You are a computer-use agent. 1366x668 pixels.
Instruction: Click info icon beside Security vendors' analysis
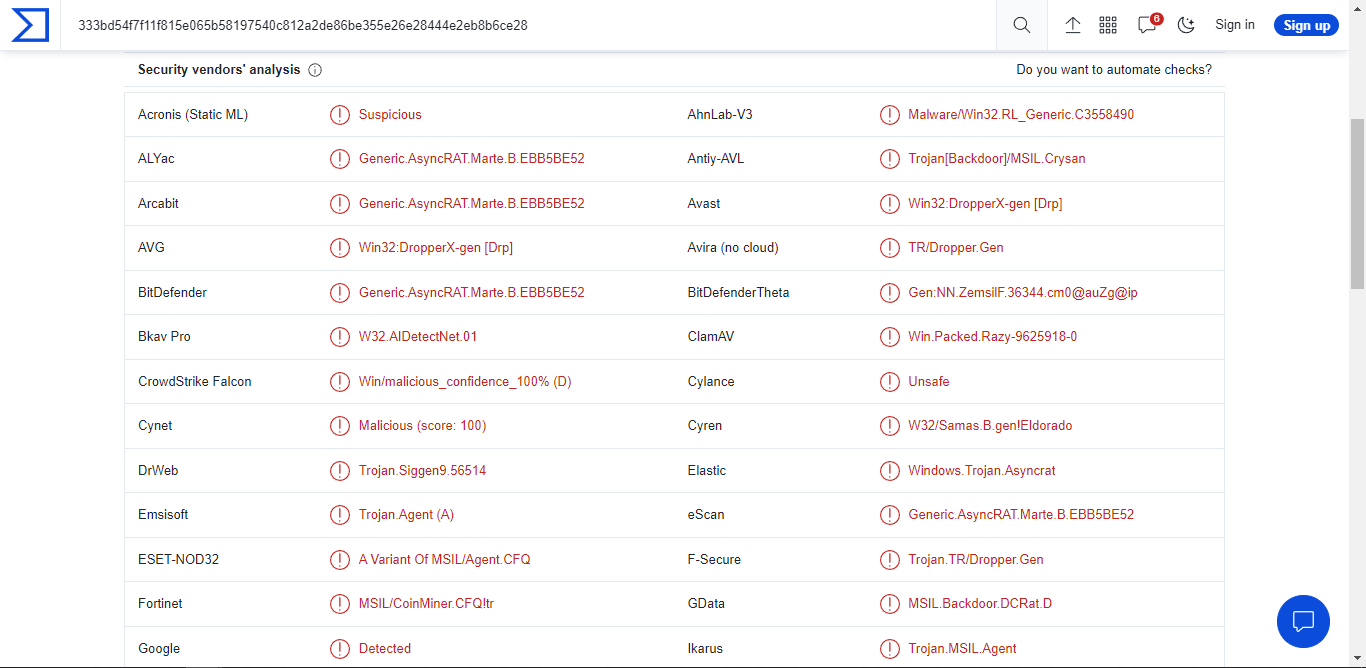click(x=315, y=70)
